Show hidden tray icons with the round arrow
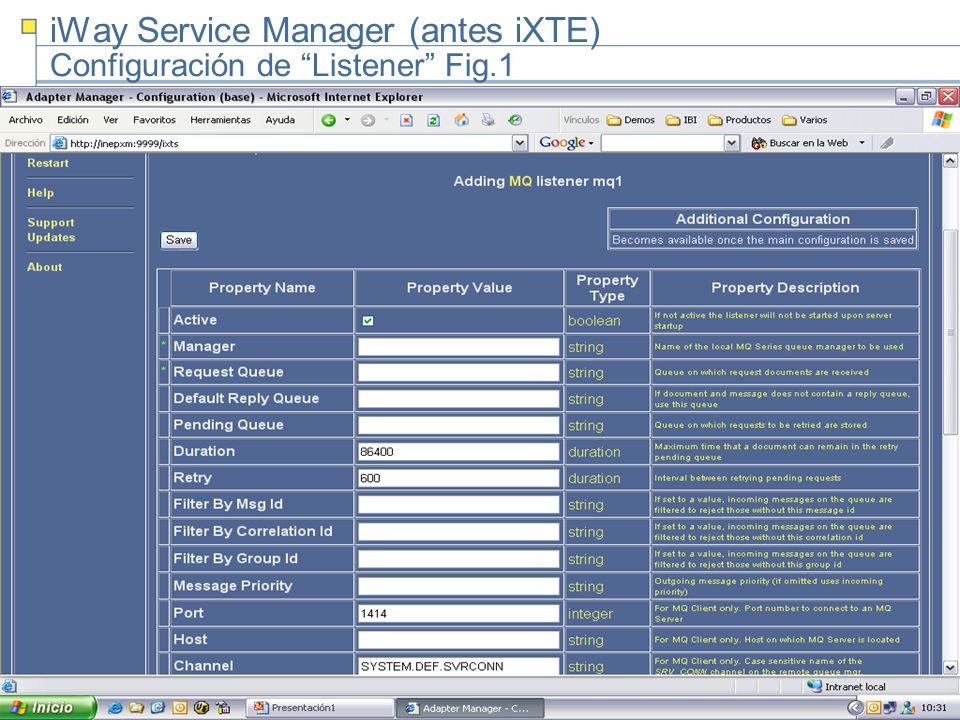Viewport: 960px width, 720px height. (x=855, y=708)
